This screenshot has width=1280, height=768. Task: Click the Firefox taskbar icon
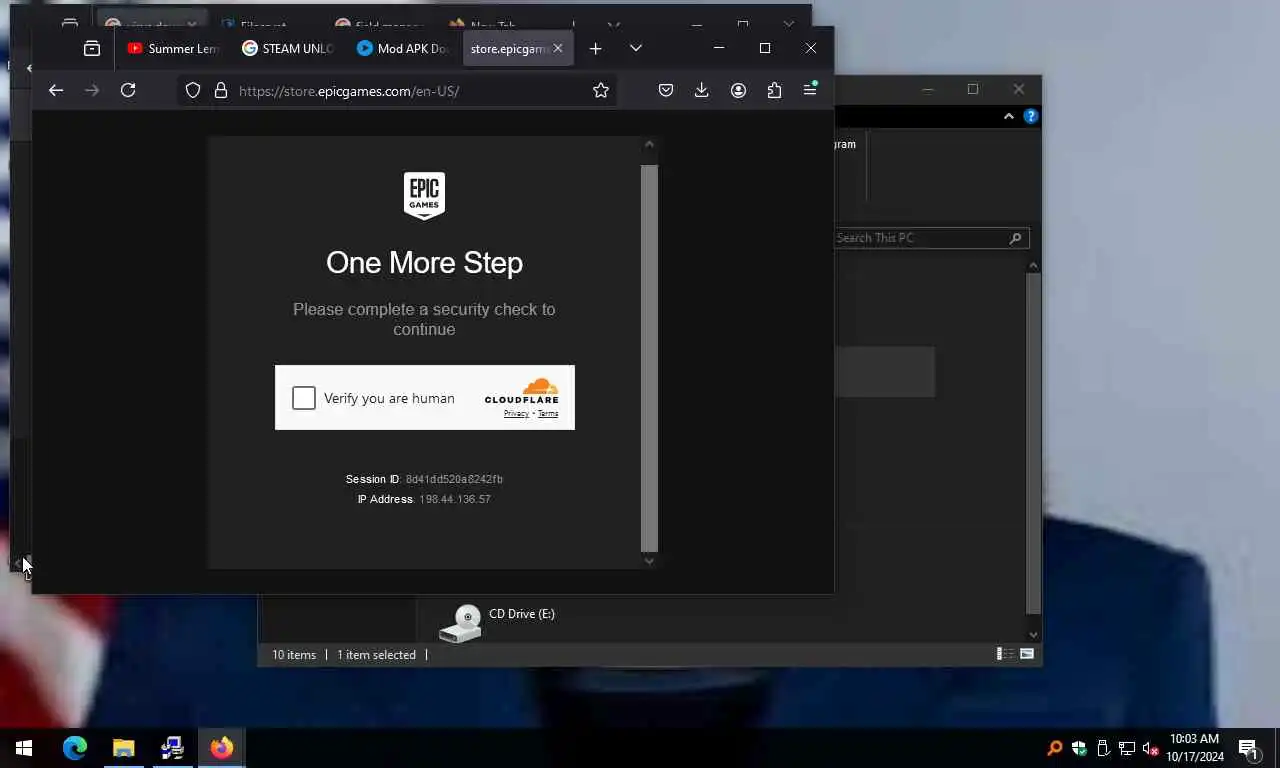[x=222, y=748]
